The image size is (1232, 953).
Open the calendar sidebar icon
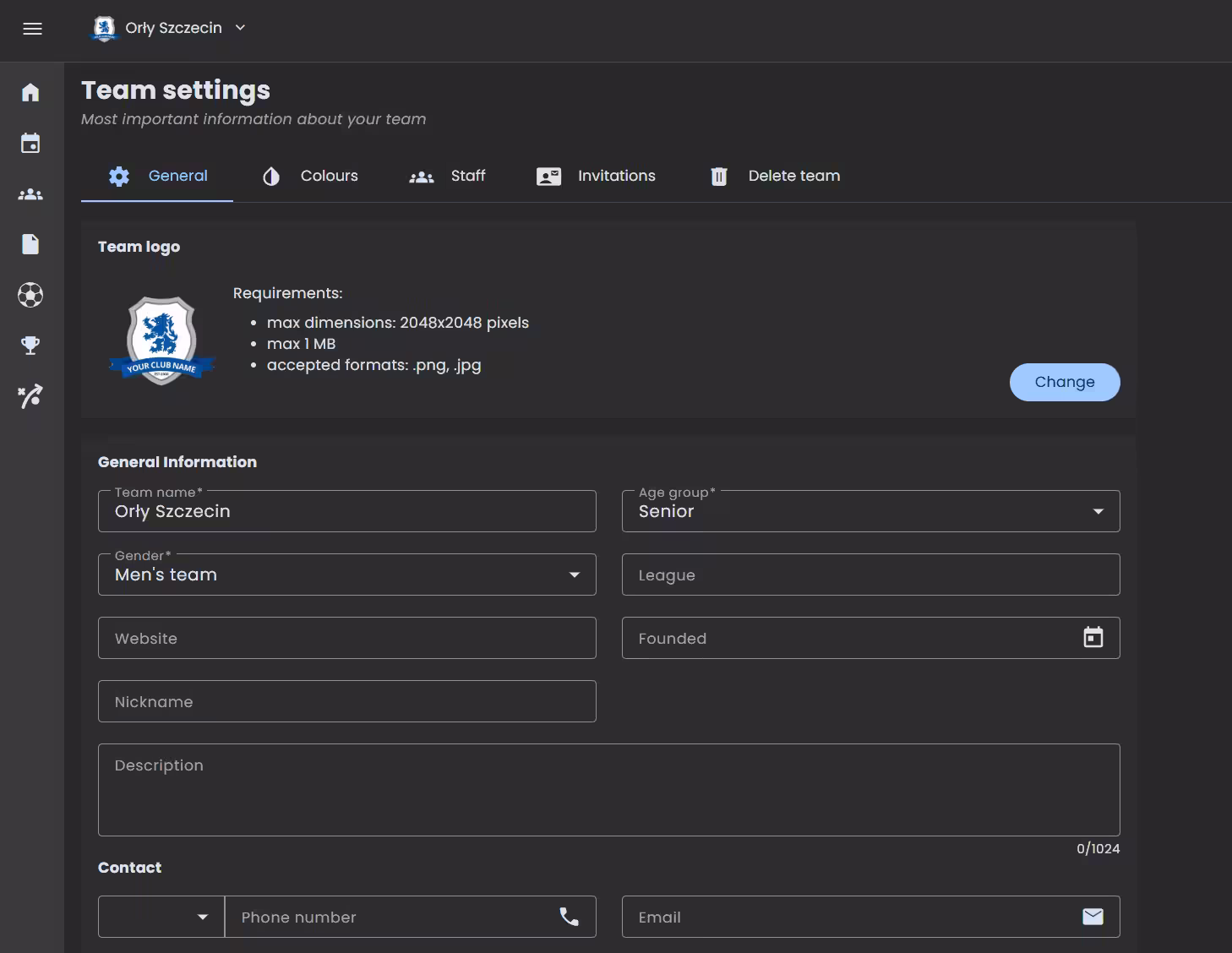(30, 143)
